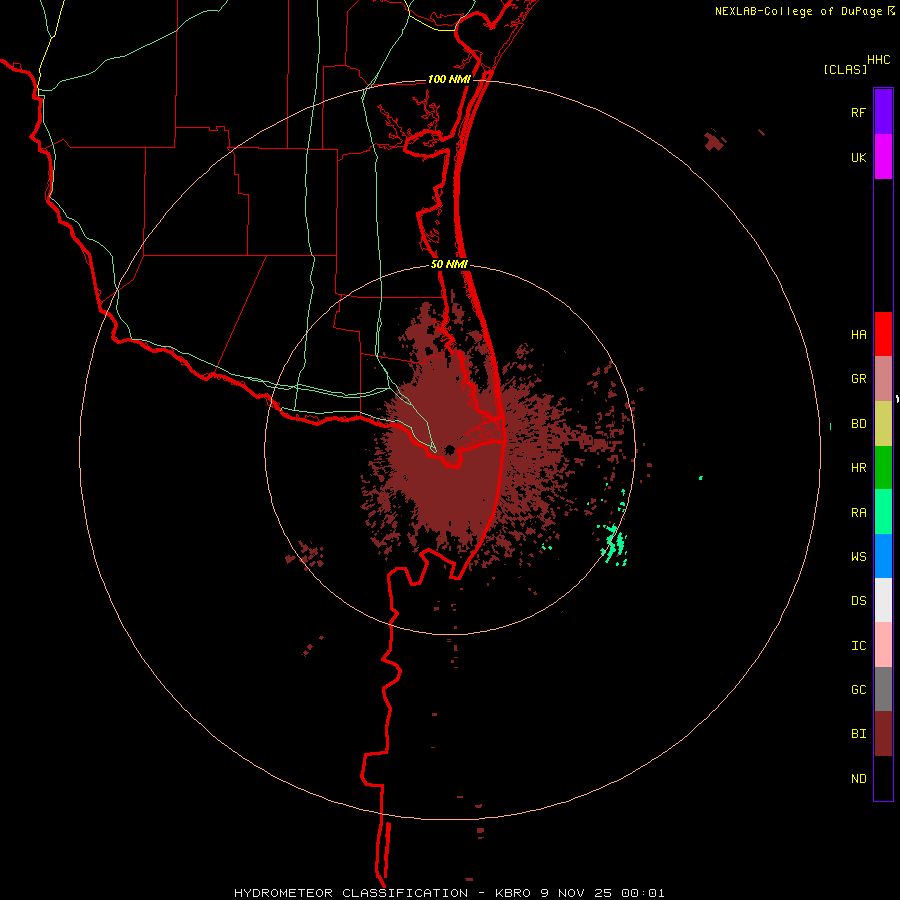Click the HHC product label
This screenshot has width=900, height=900.
tap(878, 60)
